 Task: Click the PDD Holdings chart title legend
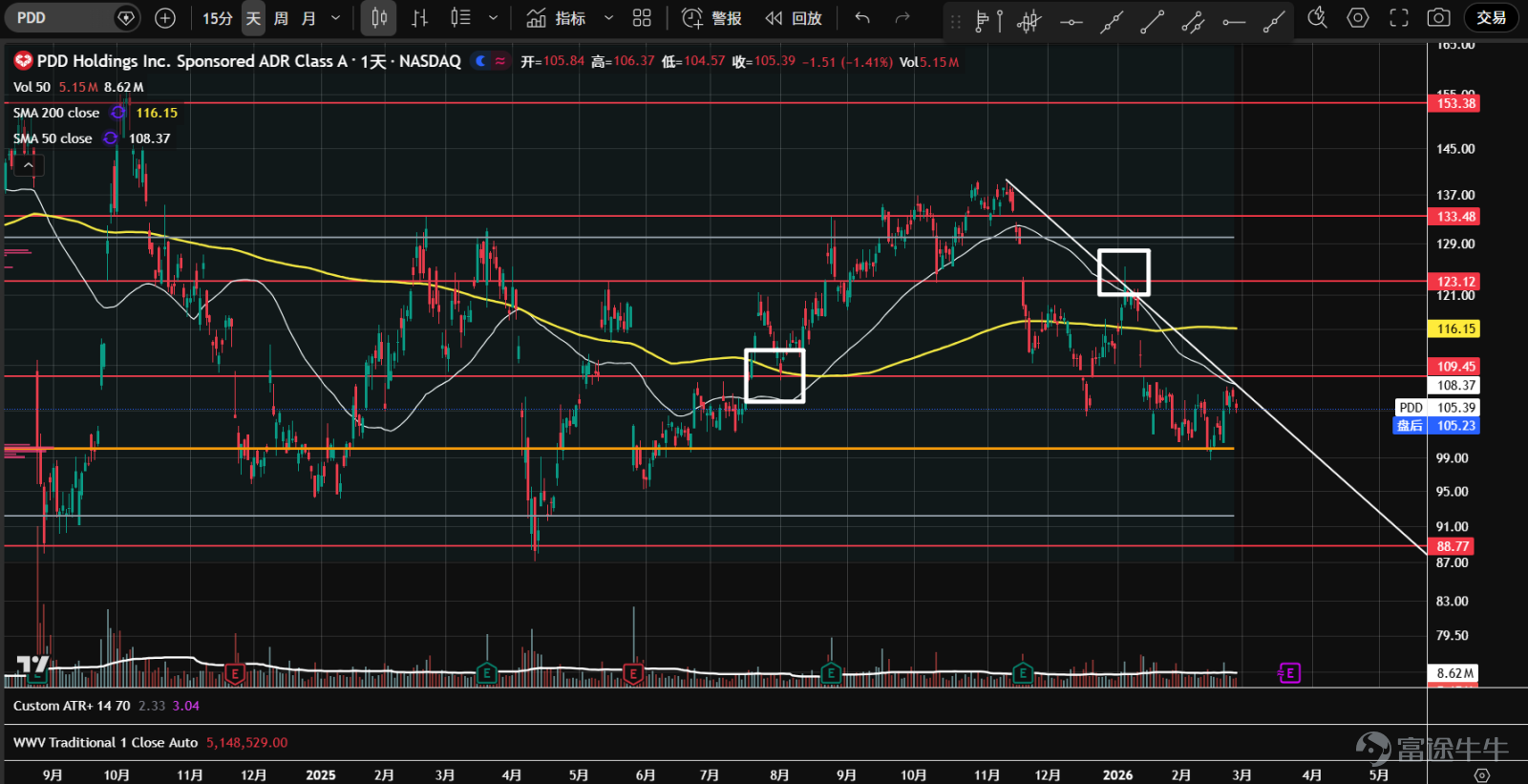pyautogui.click(x=248, y=61)
